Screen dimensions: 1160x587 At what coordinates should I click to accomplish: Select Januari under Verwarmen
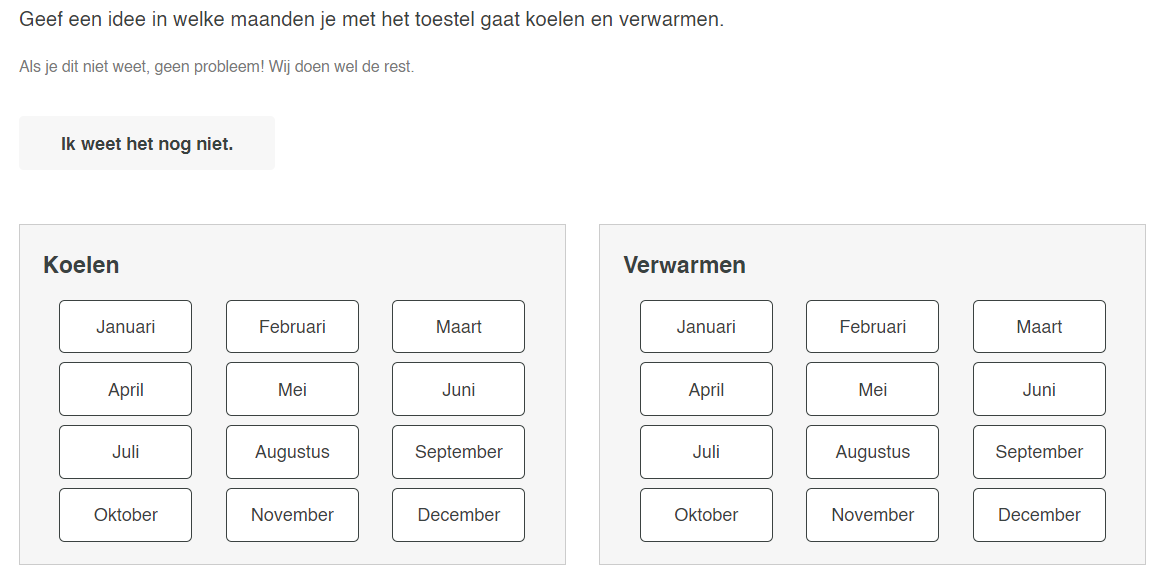[706, 327]
